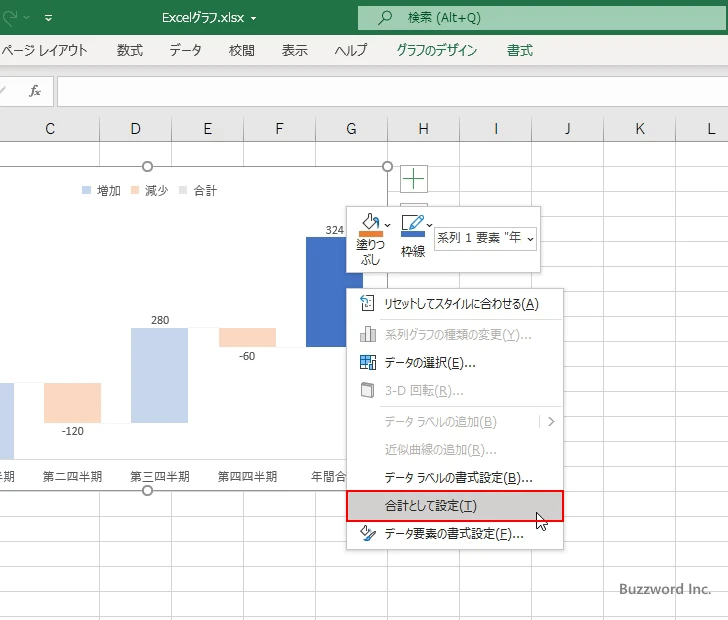
Task: Click the format data point paint icon
Action: (x=368, y=533)
